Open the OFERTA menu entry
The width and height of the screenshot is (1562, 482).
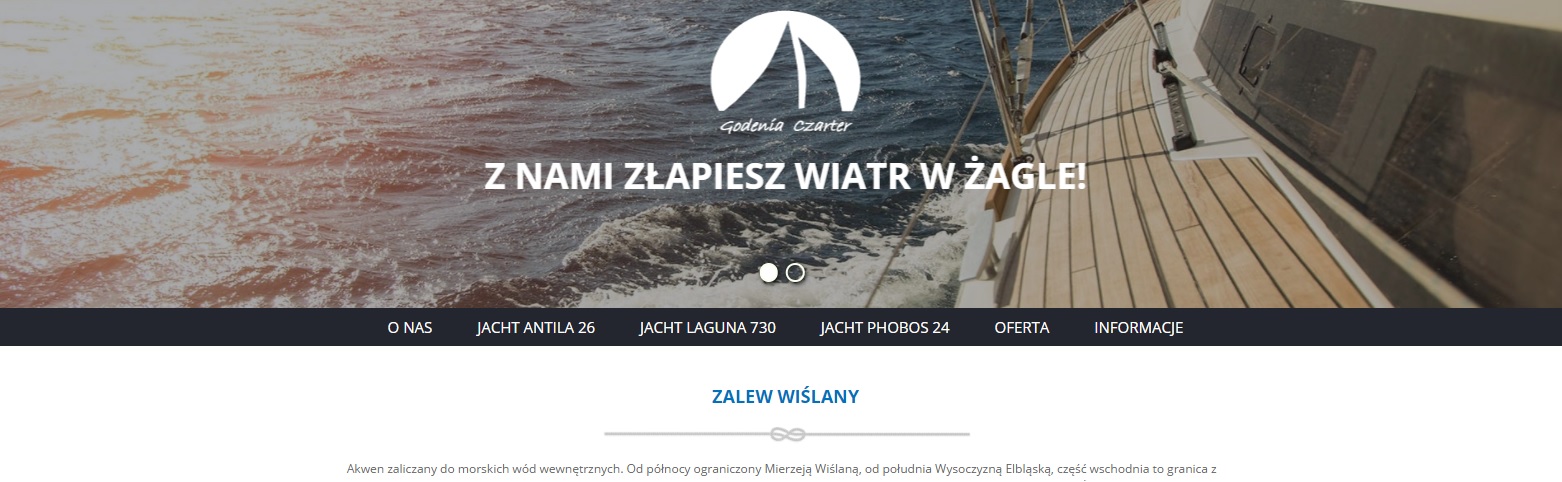[1022, 328]
